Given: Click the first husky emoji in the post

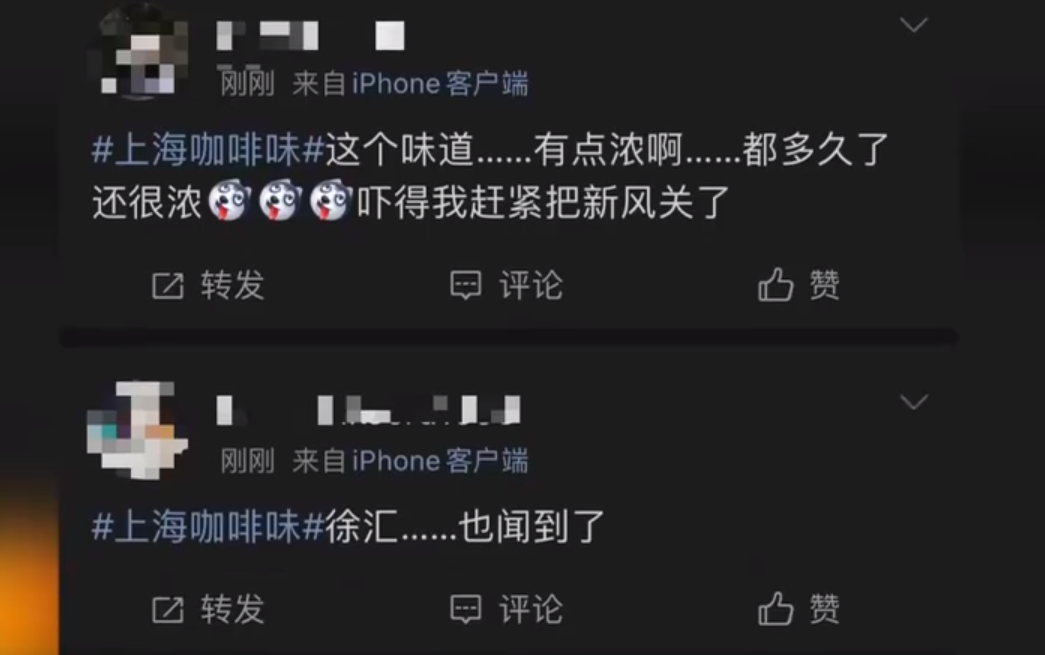Looking at the screenshot, I should [x=230, y=201].
